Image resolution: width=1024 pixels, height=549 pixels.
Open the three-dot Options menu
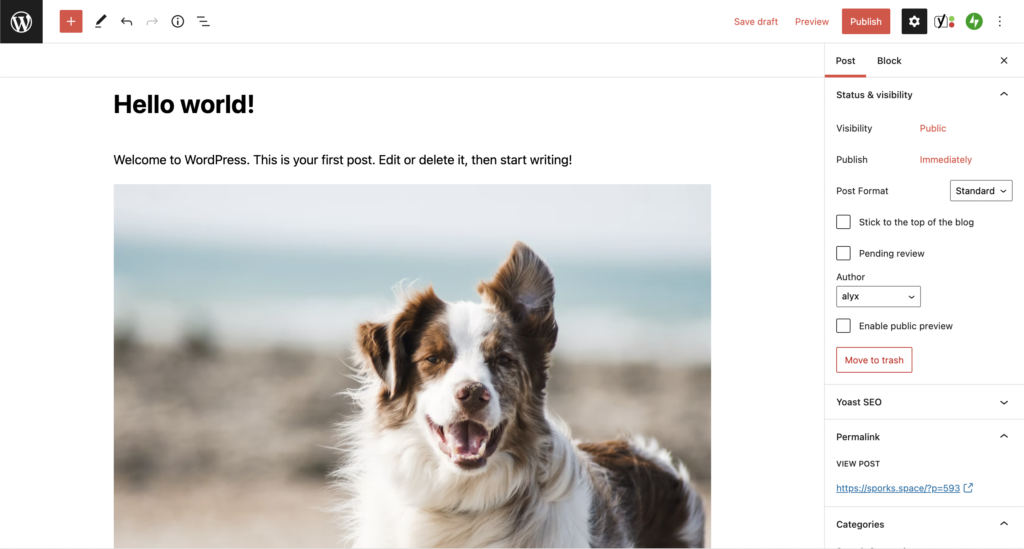(x=1000, y=22)
